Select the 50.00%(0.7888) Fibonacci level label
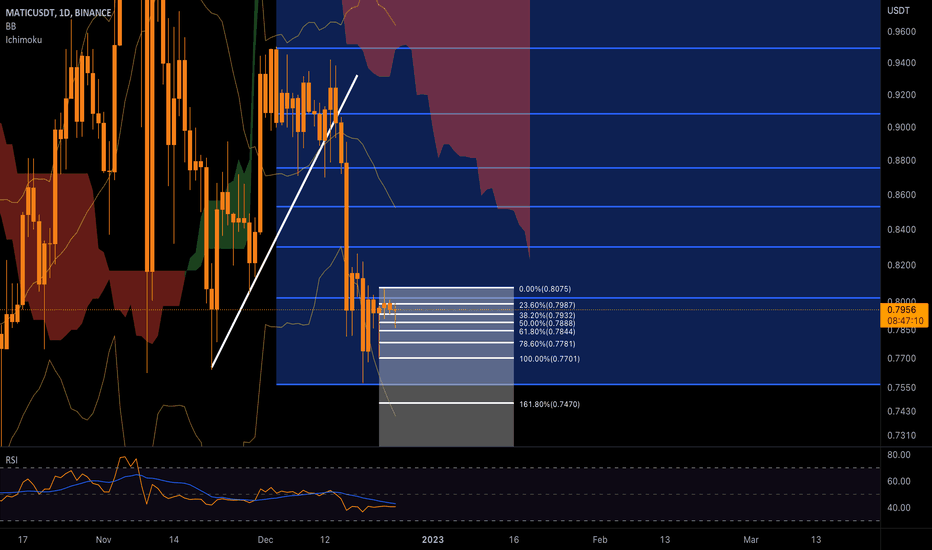 pyautogui.click(x=547, y=323)
